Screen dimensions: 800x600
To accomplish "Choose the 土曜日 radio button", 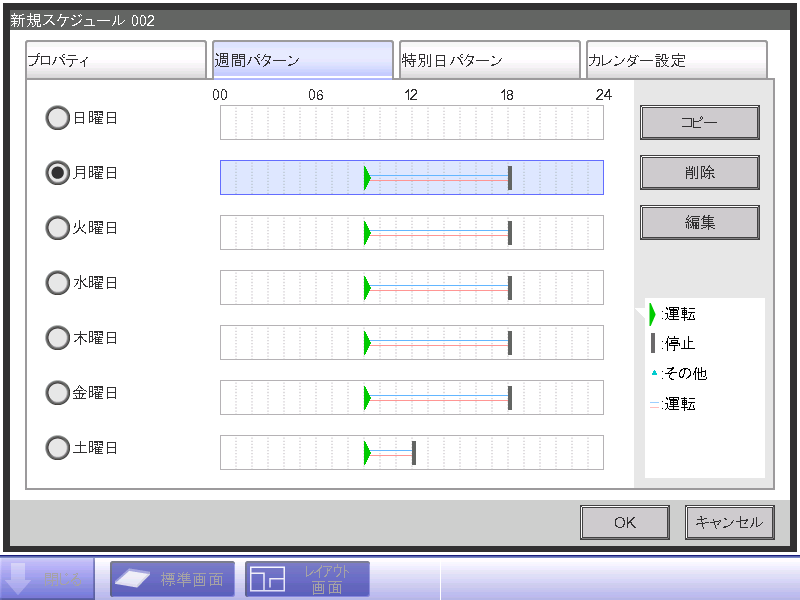I will (58, 448).
